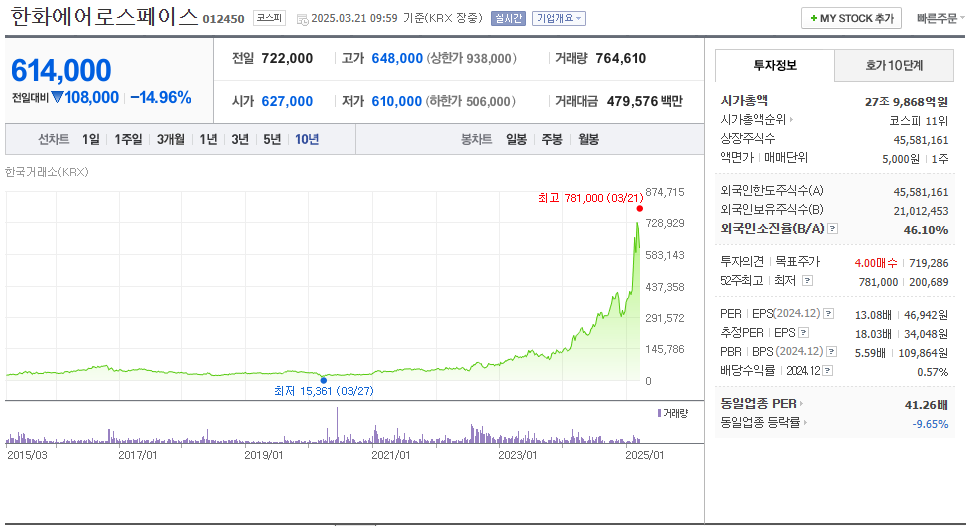
Task: Show the 주봉 candle chart
Action: [x=552, y=140]
